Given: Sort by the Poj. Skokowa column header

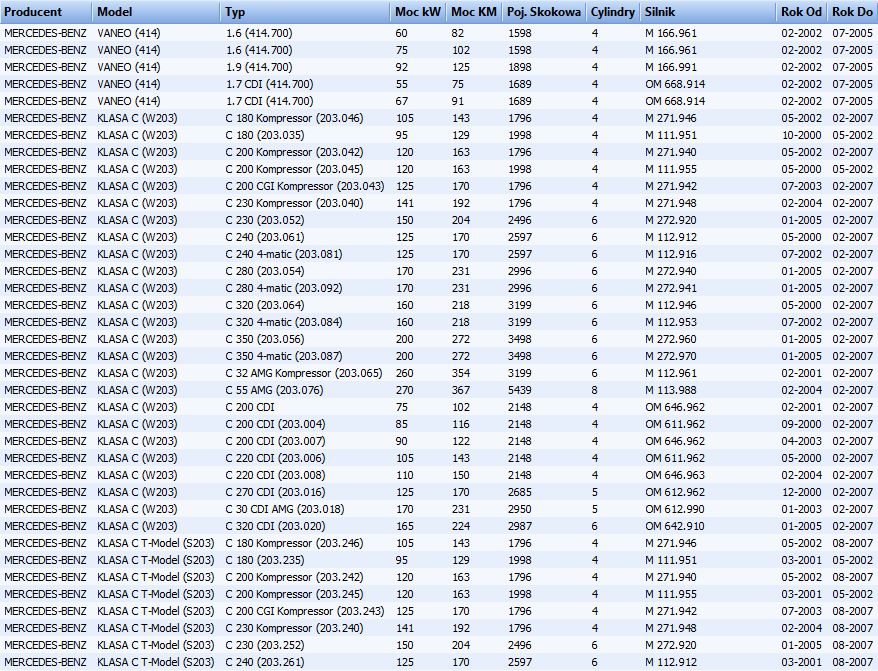Looking at the screenshot, I should point(544,12).
